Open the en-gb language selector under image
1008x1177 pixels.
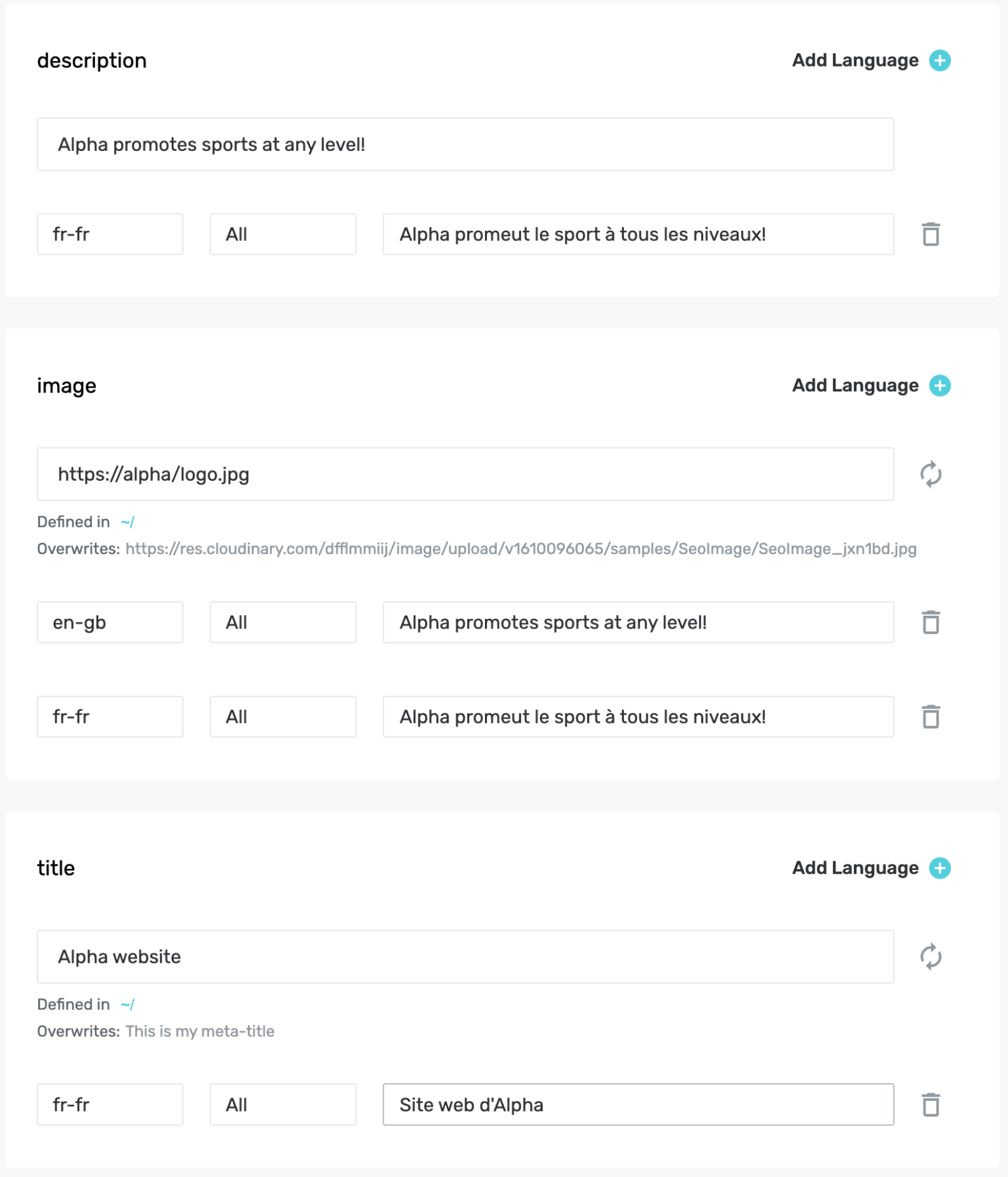coord(110,622)
